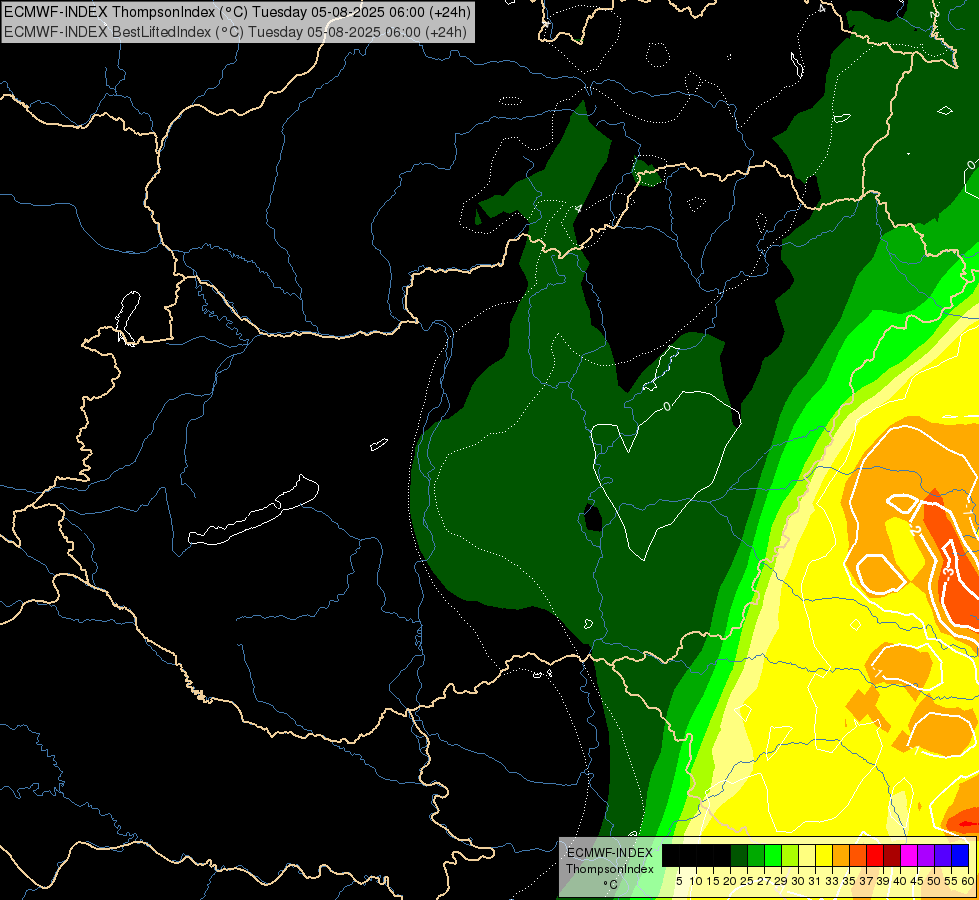Click the dark red 39–40 legend swatch
The height and width of the screenshot is (900, 979).
coord(892,856)
